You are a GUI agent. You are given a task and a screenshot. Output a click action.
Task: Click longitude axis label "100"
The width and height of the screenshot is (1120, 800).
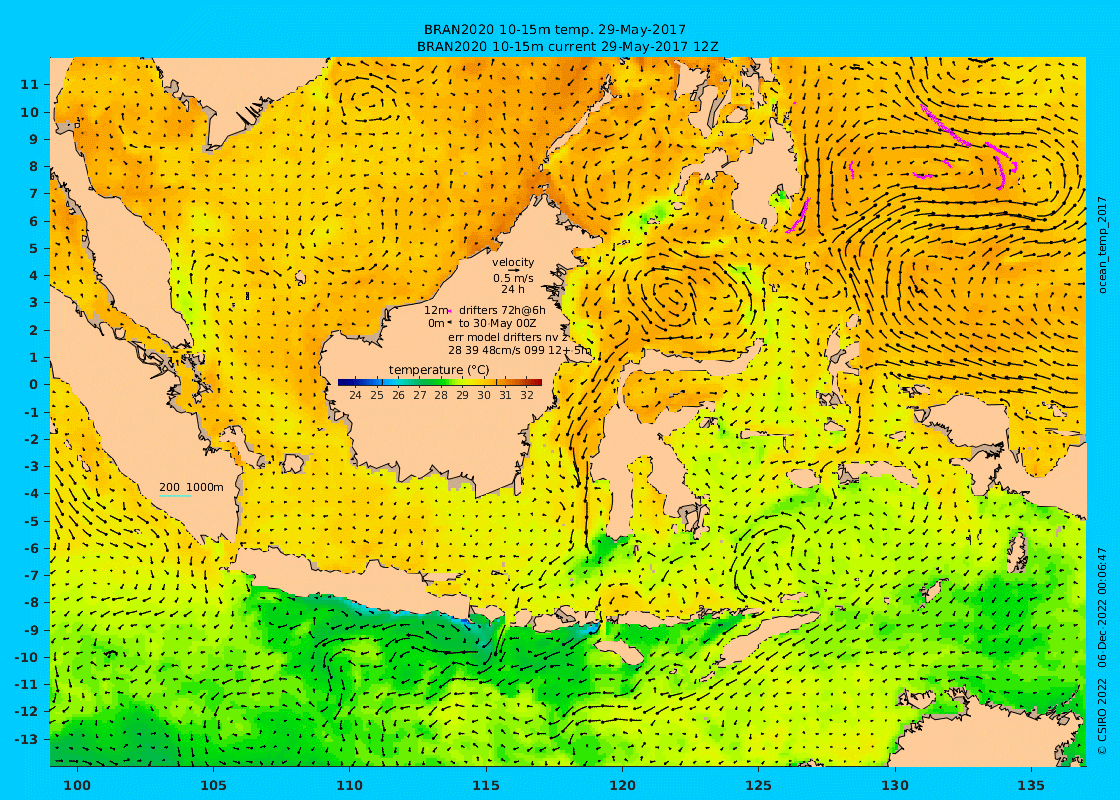[x=77, y=786]
